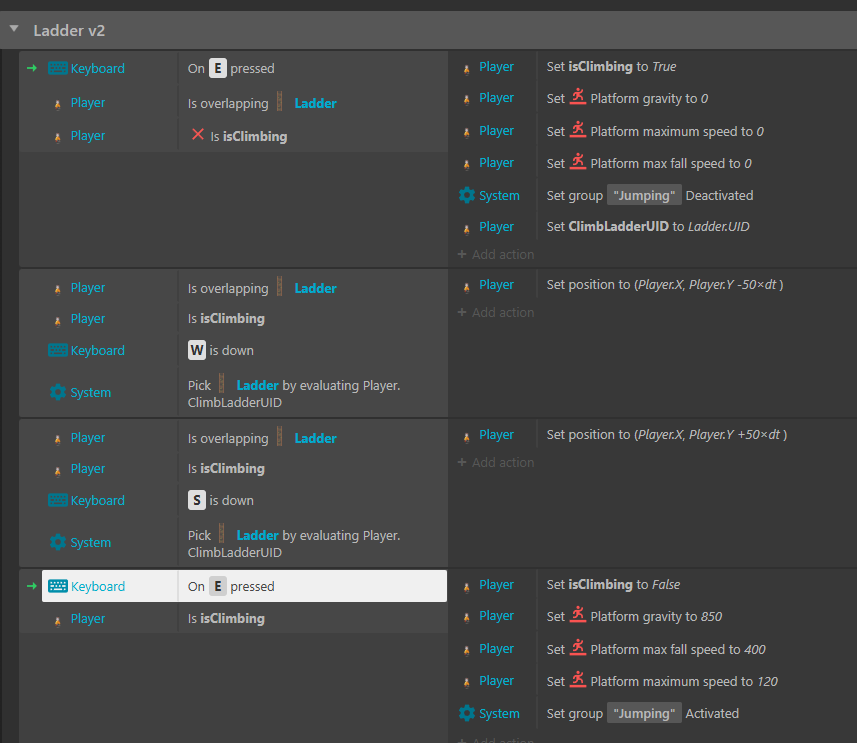Select Platform max fall speed to 400 action
The image size is (857, 743).
655,649
